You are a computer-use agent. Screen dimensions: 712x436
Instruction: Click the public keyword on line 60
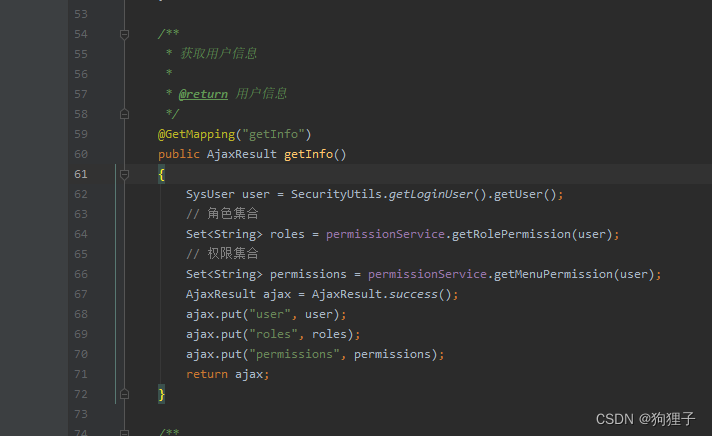coord(178,154)
